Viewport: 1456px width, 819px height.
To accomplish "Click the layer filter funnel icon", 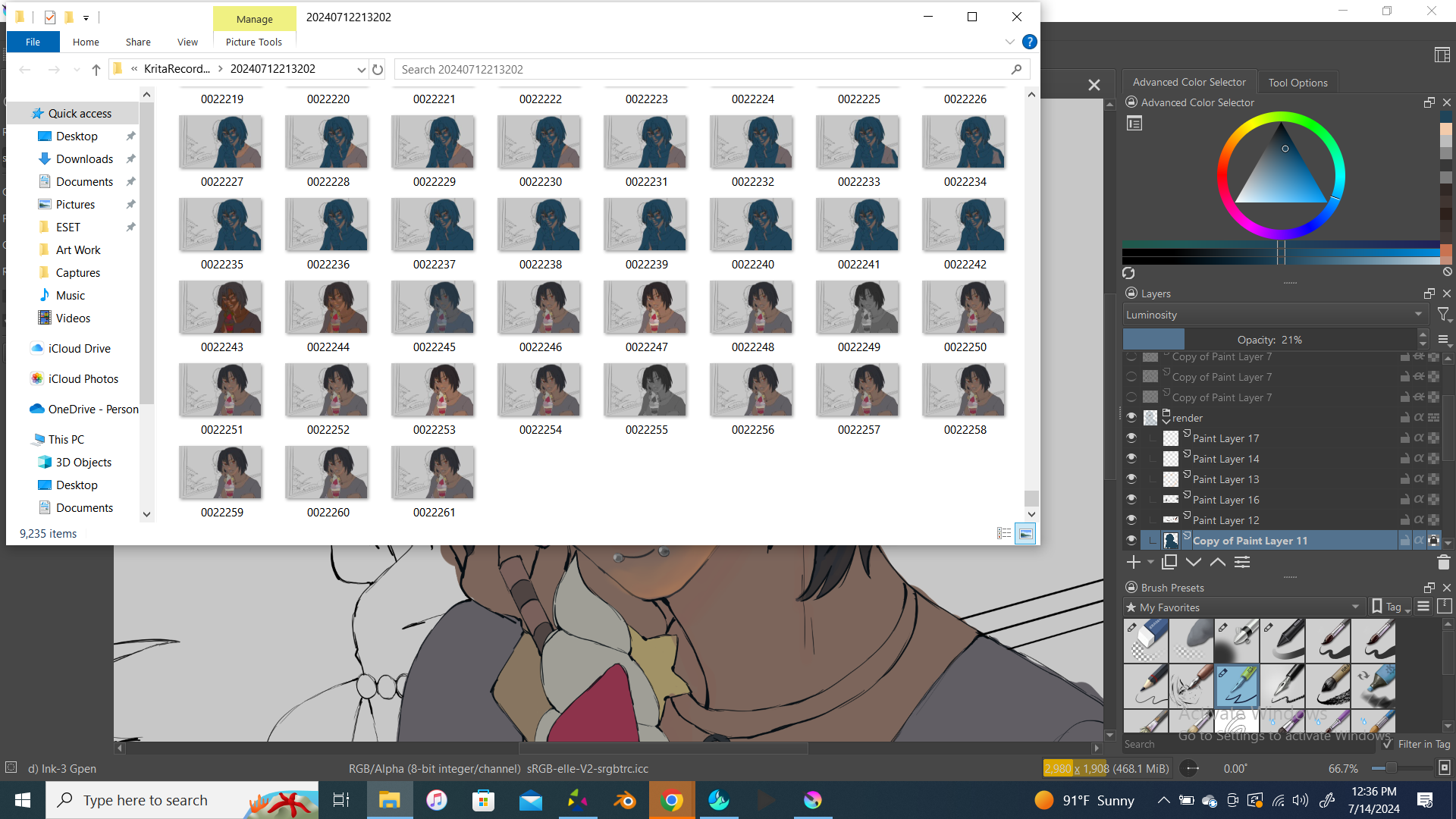I will [1443, 314].
